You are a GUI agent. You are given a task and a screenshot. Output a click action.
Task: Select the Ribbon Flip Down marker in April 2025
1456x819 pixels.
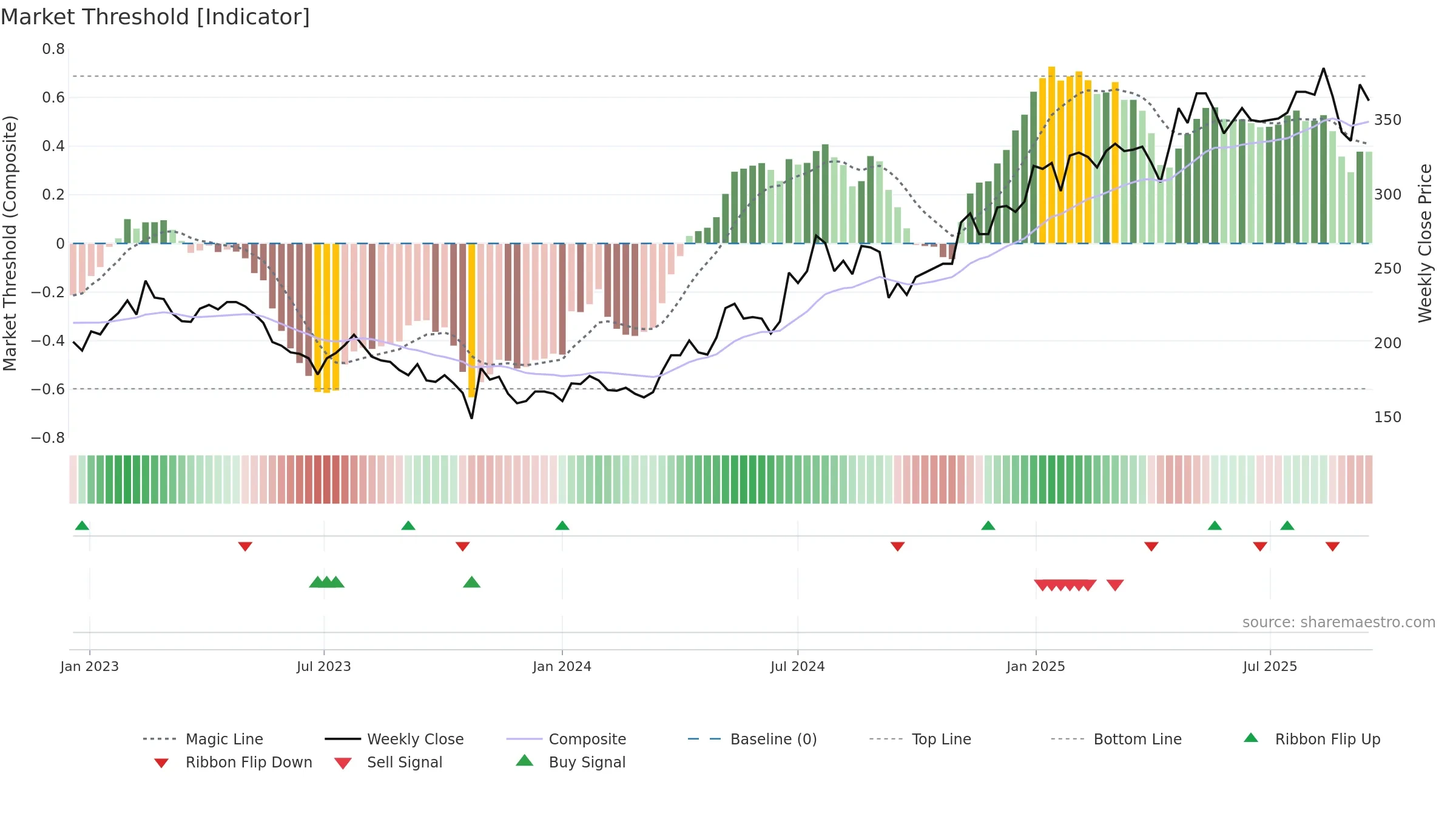(1151, 547)
